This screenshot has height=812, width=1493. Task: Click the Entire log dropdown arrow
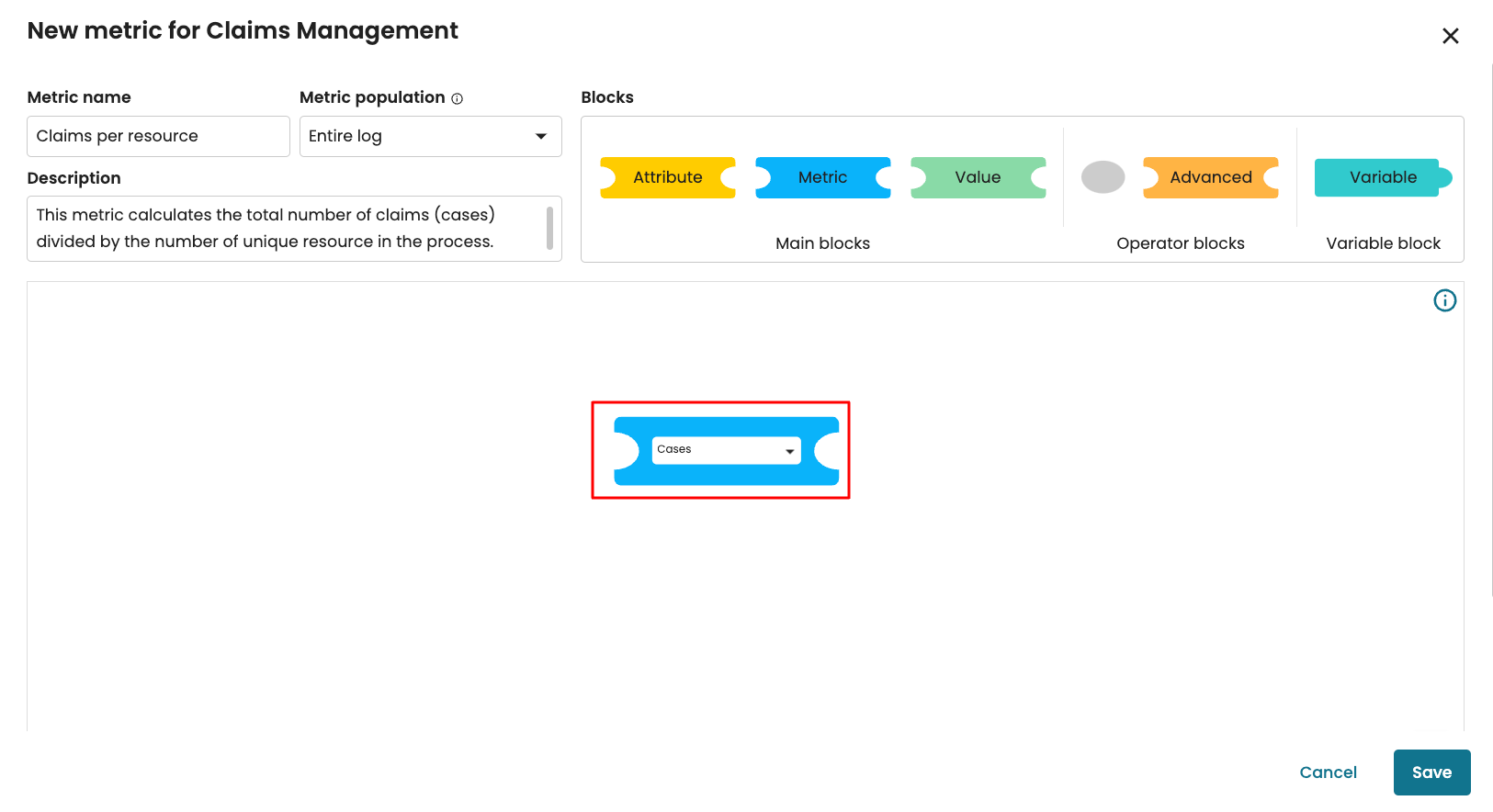(541, 136)
